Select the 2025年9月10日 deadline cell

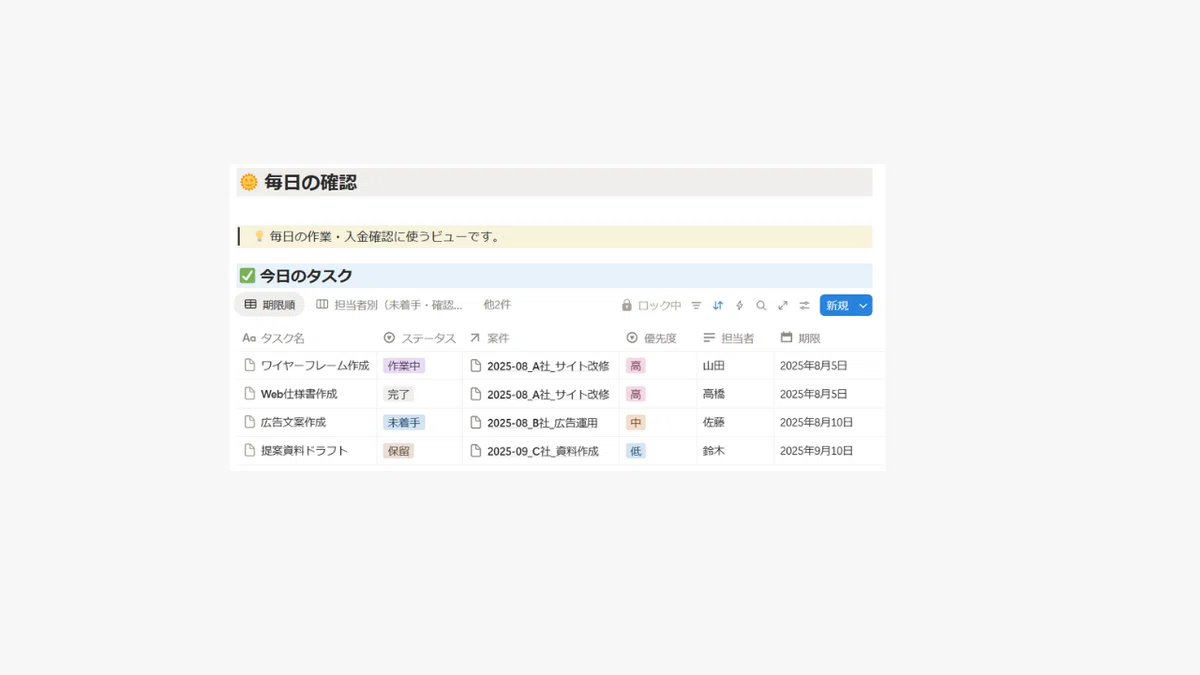click(829, 451)
